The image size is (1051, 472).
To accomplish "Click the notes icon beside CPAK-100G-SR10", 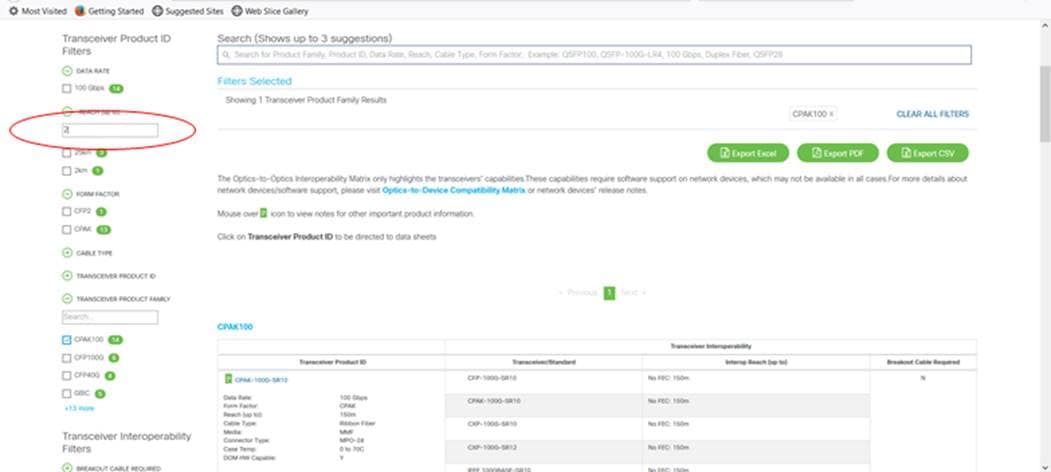I will pos(228,379).
